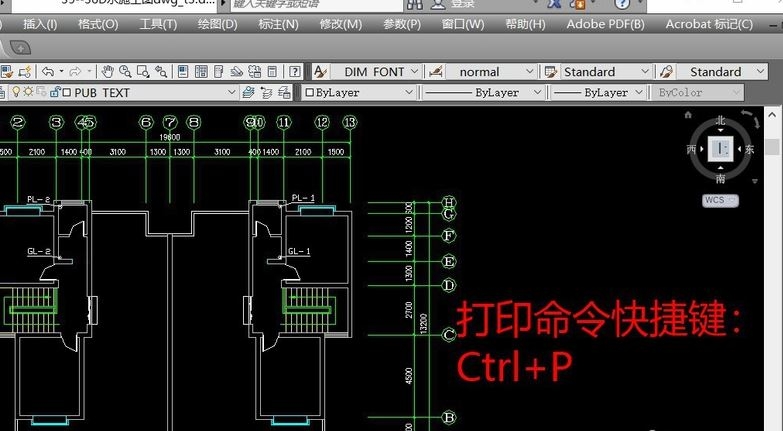Open the 格式(O) menu
The width and height of the screenshot is (783, 431).
98,24
